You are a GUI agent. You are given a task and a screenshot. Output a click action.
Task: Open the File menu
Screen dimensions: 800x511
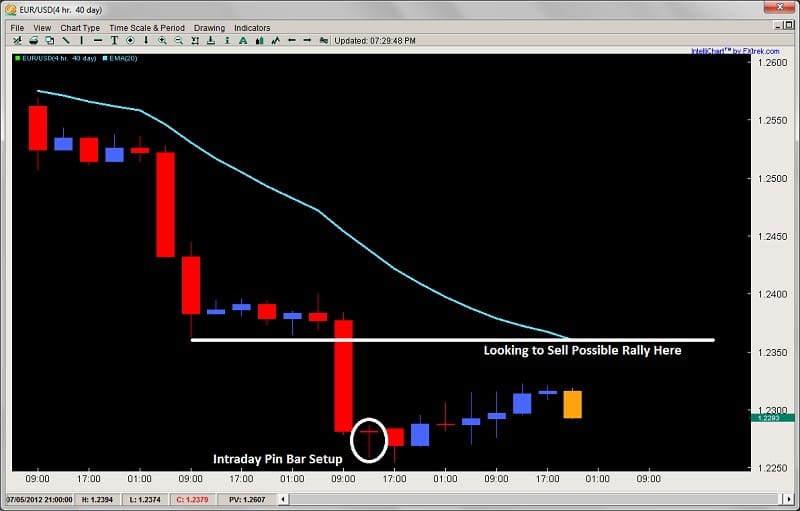pos(17,28)
